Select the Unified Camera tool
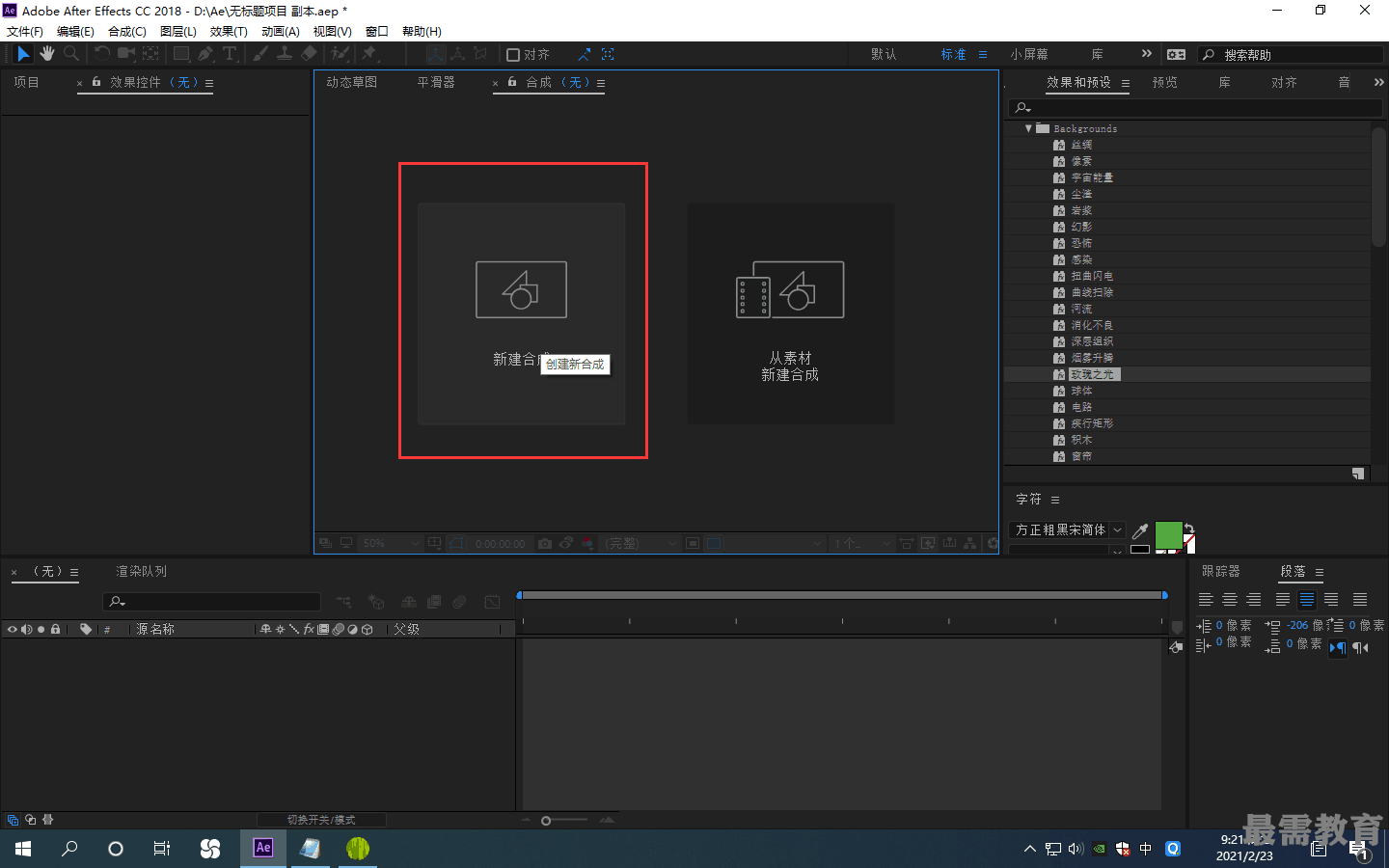1389x868 pixels. pyautogui.click(x=126, y=54)
